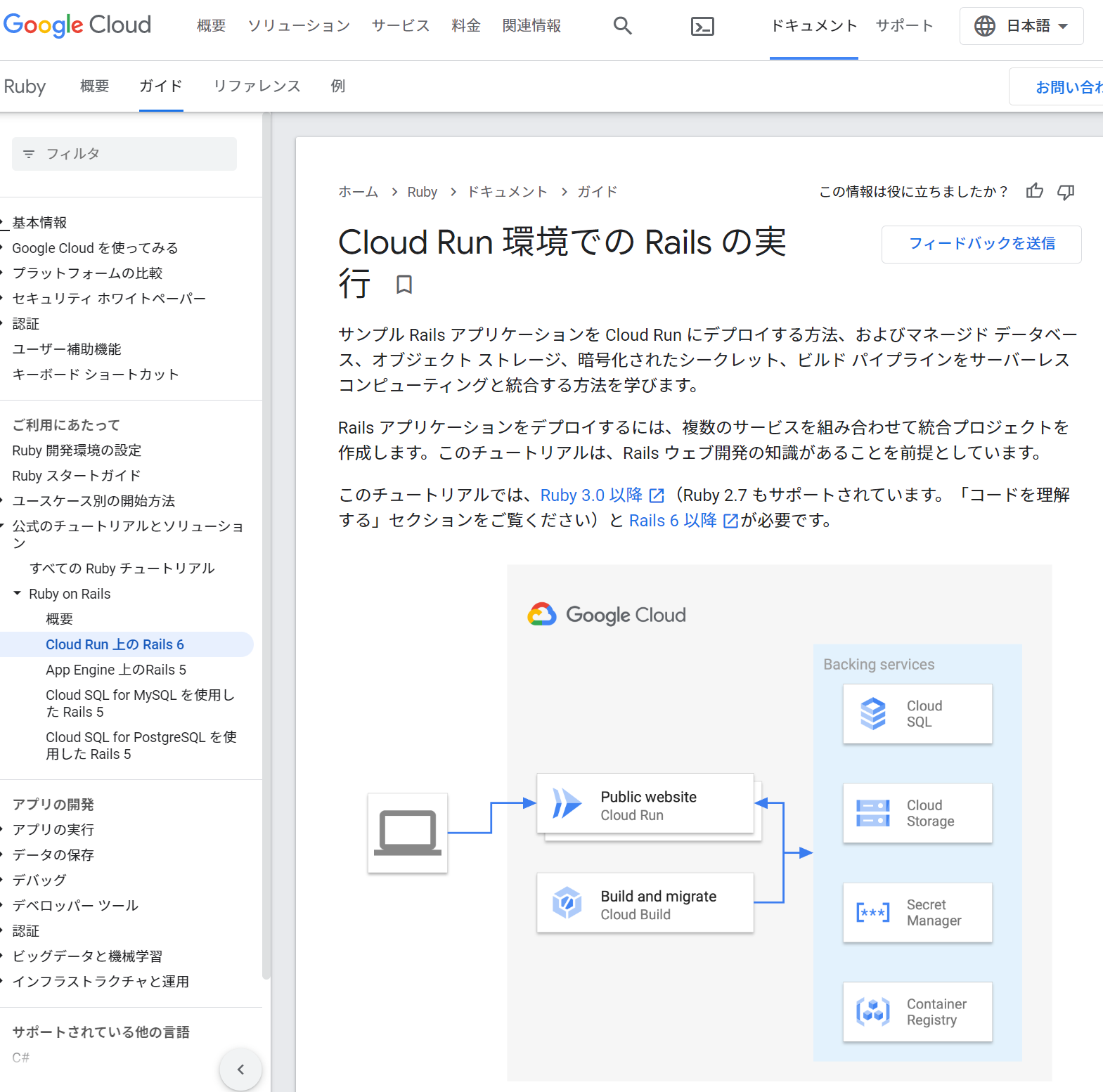Click the thumbs down icon

point(1066,192)
